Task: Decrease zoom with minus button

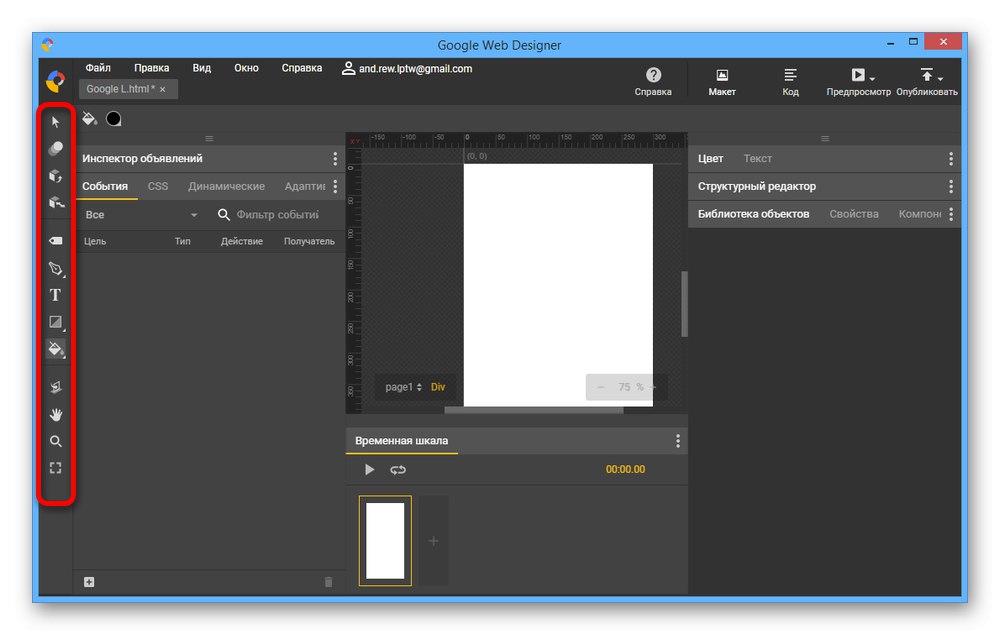Action: [x=600, y=387]
